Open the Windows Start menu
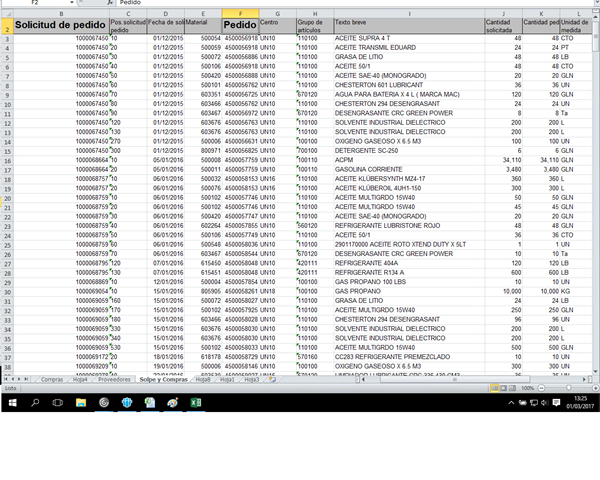 [11, 402]
